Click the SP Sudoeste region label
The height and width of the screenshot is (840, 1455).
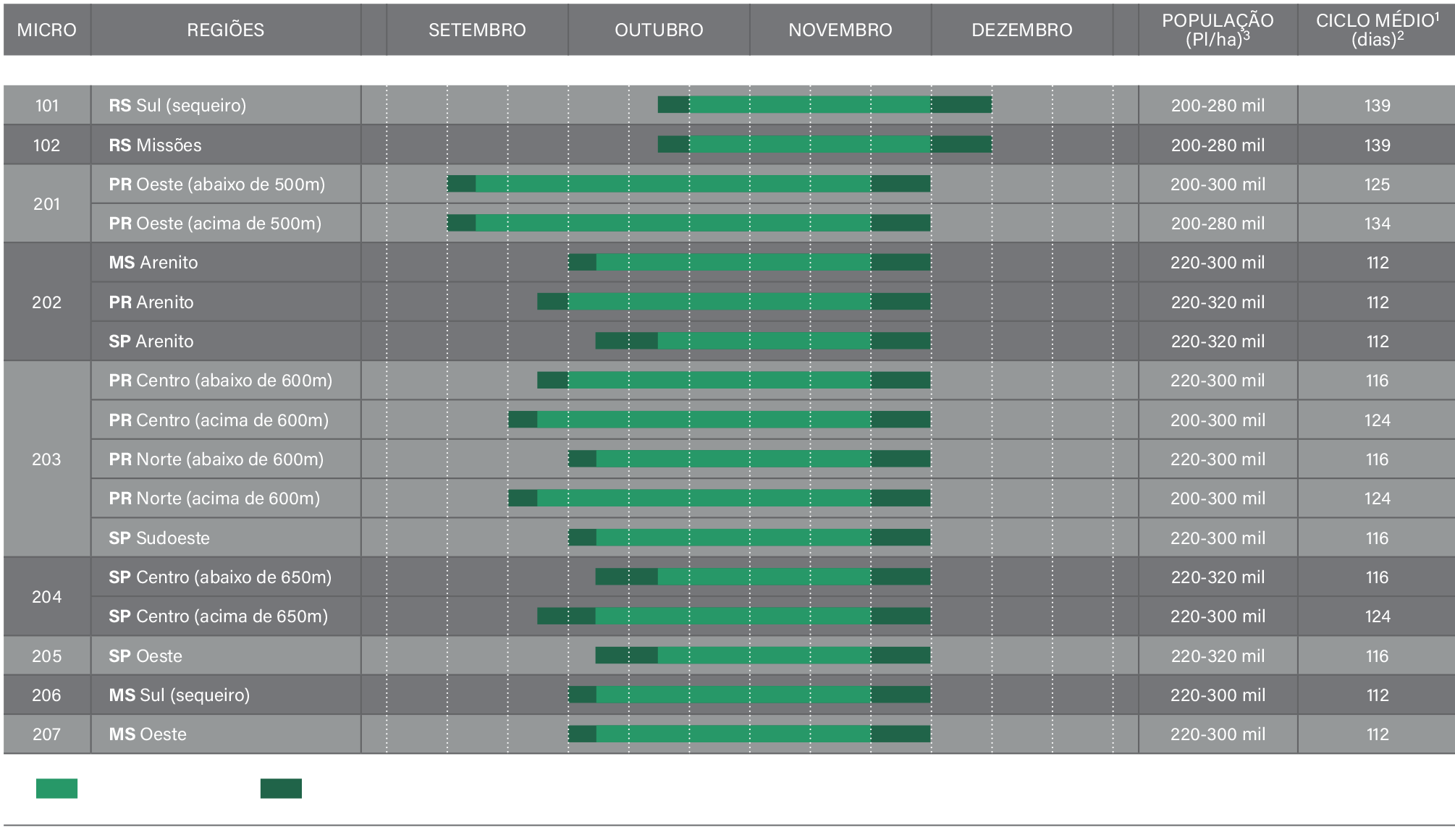(159, 538)
